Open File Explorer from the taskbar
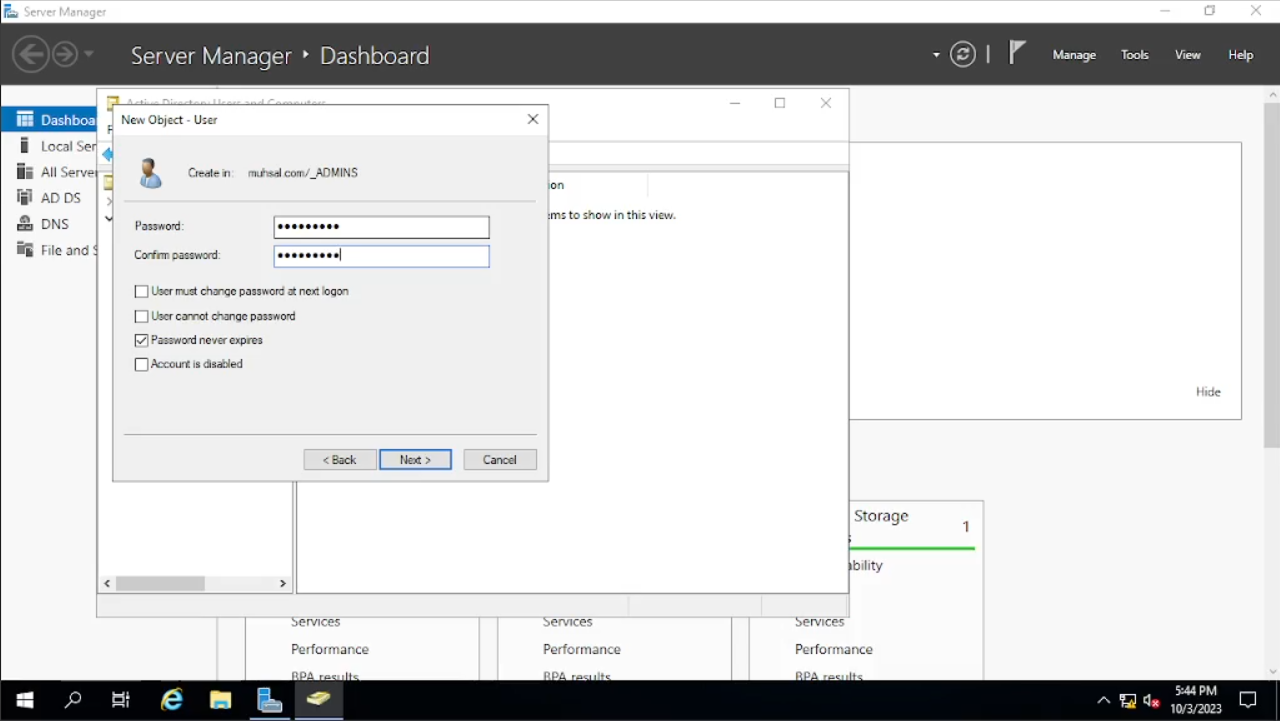This screenshot has width=1280, height=721. pyautogui.click(x=221, y=700)
